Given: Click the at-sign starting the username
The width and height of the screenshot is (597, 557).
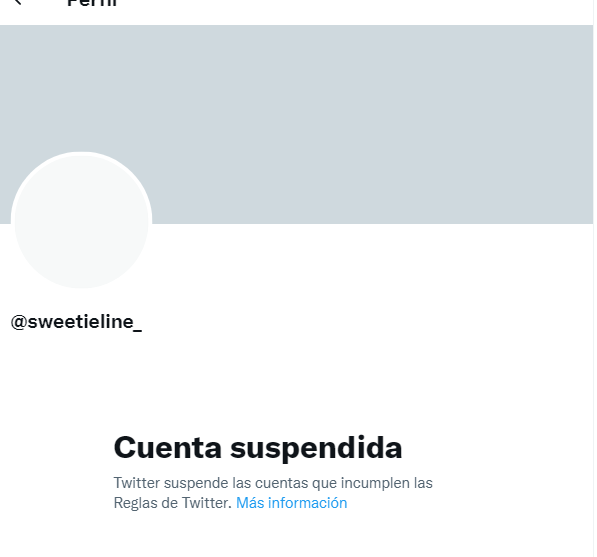Looking at the screenshot, I should tap(19, 322).
